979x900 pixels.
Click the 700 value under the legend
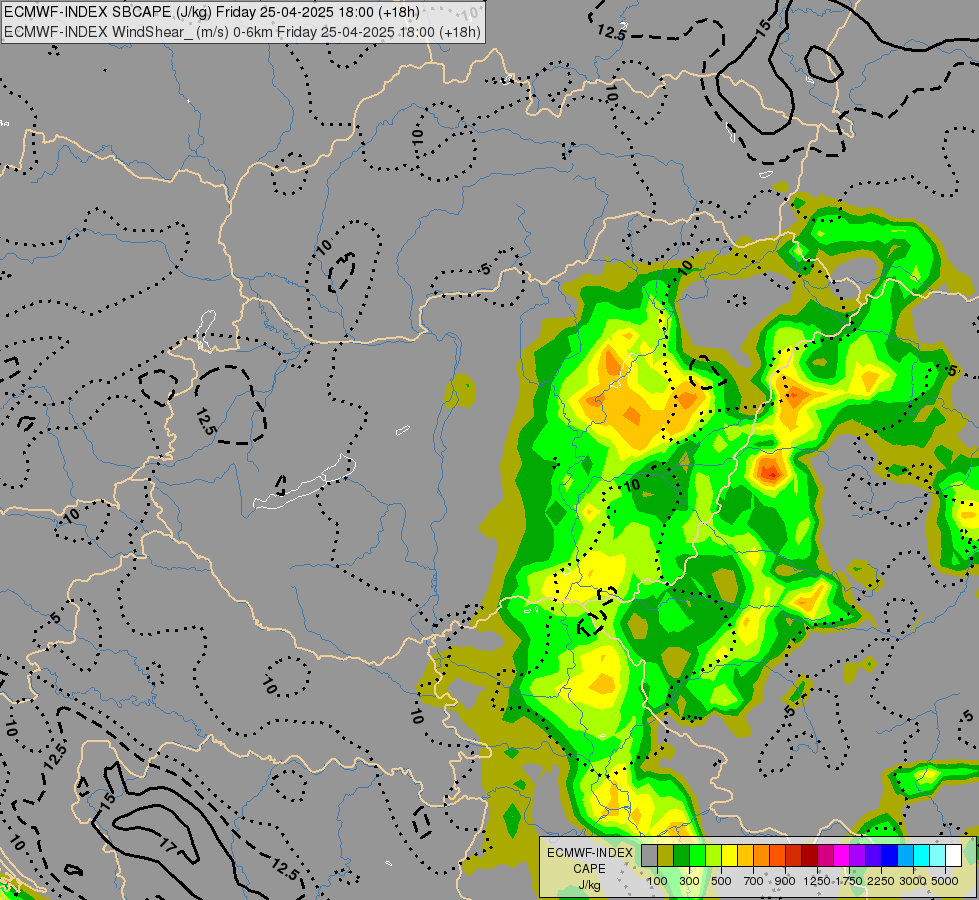(x=754, y=881)
